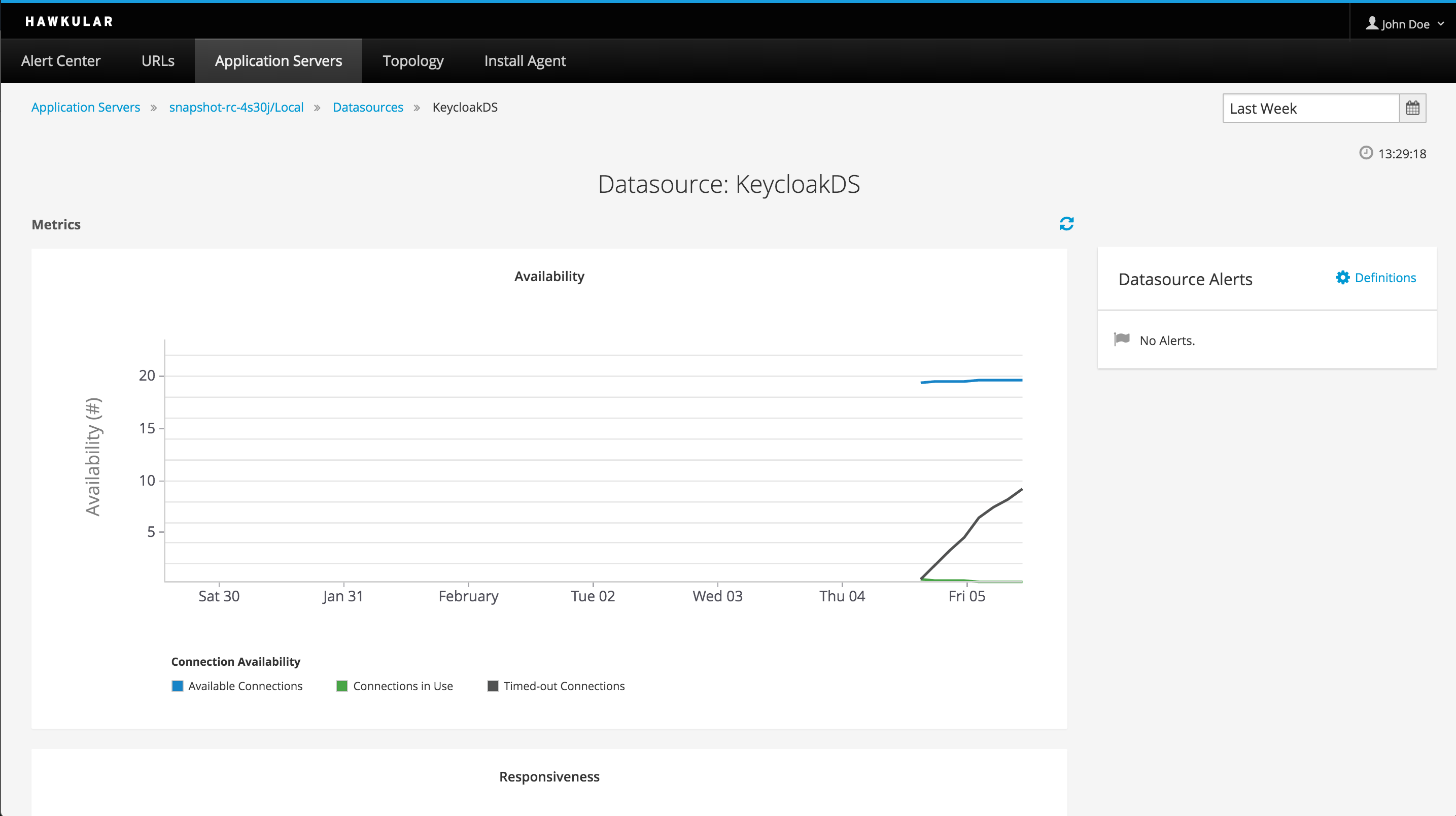Go to the Install Agent tab

click(525, 61)
